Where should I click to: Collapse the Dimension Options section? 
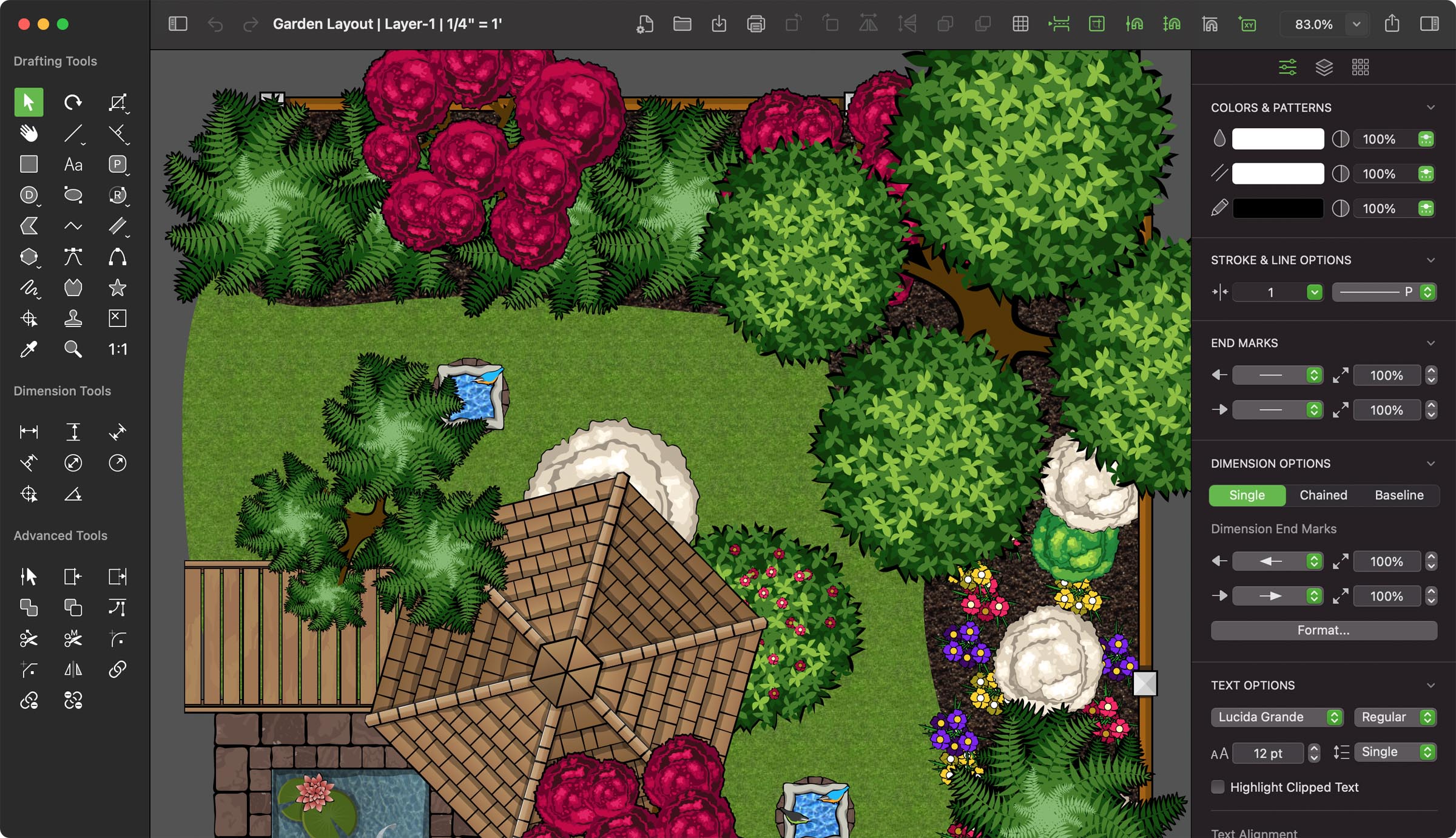(1431, 464)
